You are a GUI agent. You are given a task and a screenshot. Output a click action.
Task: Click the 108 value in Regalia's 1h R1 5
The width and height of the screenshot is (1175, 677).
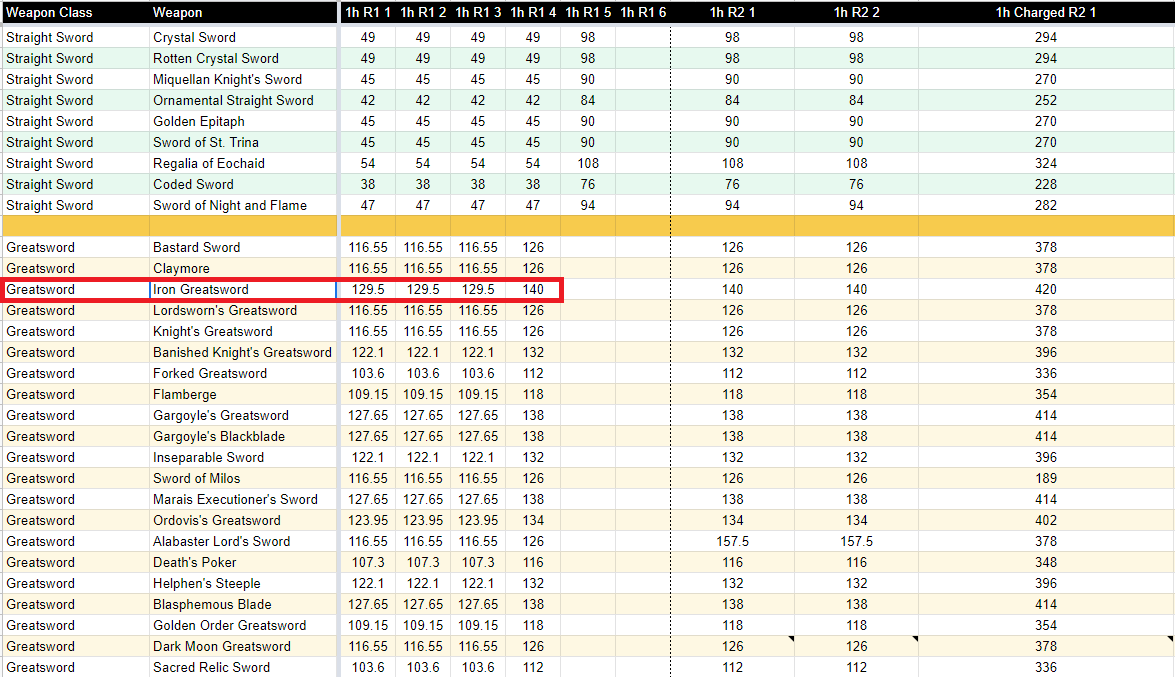(x=588, y=163)
